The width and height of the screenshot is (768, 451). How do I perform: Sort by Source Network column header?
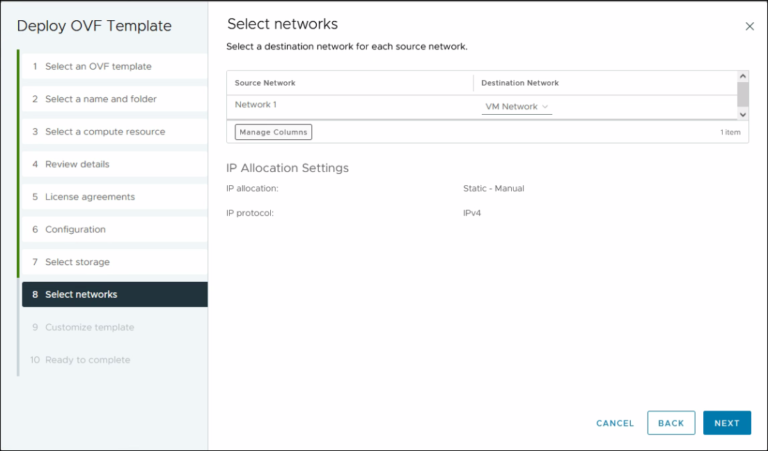265,83
